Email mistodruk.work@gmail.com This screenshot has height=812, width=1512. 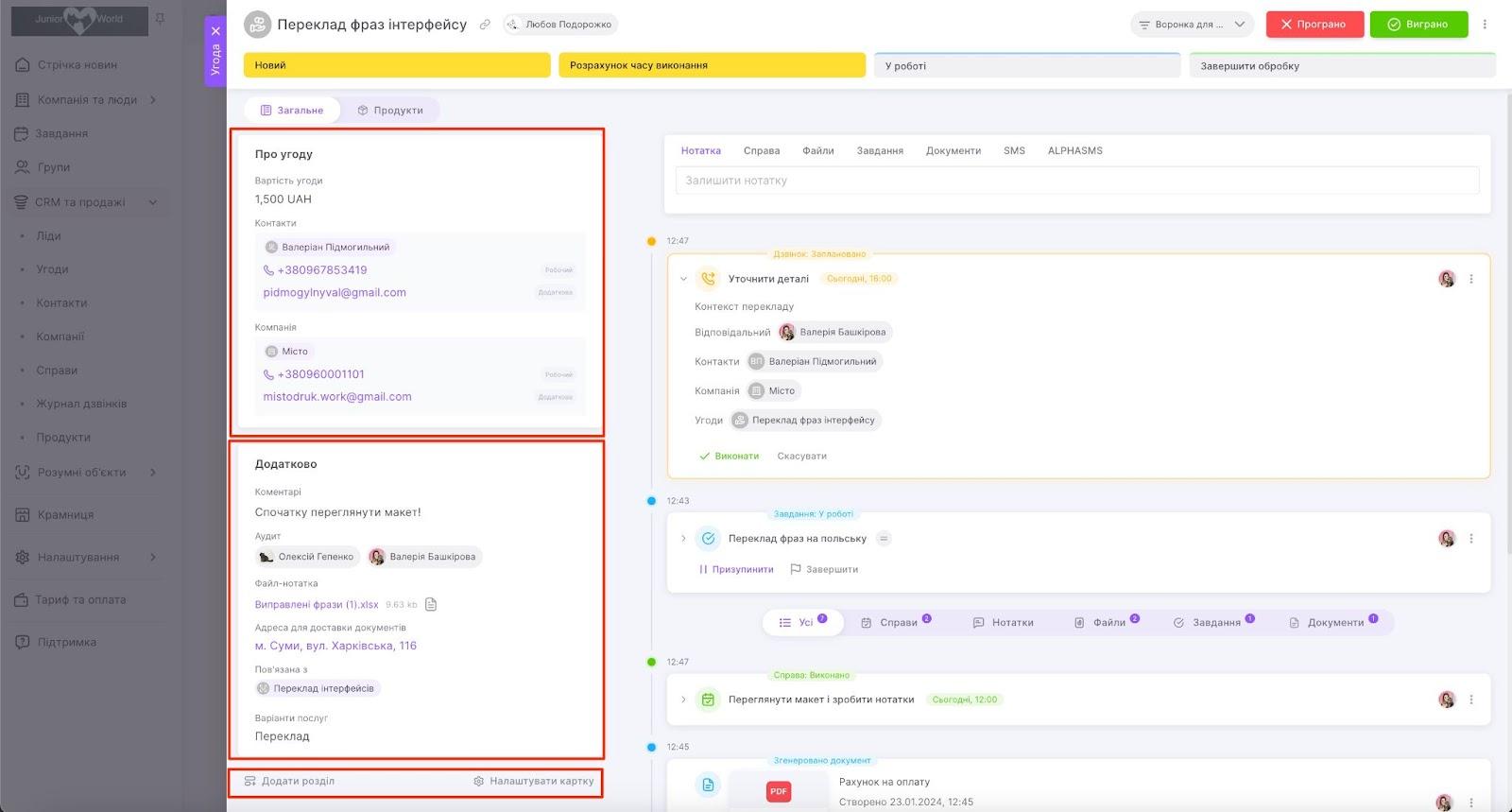click(x=337, y=397)
